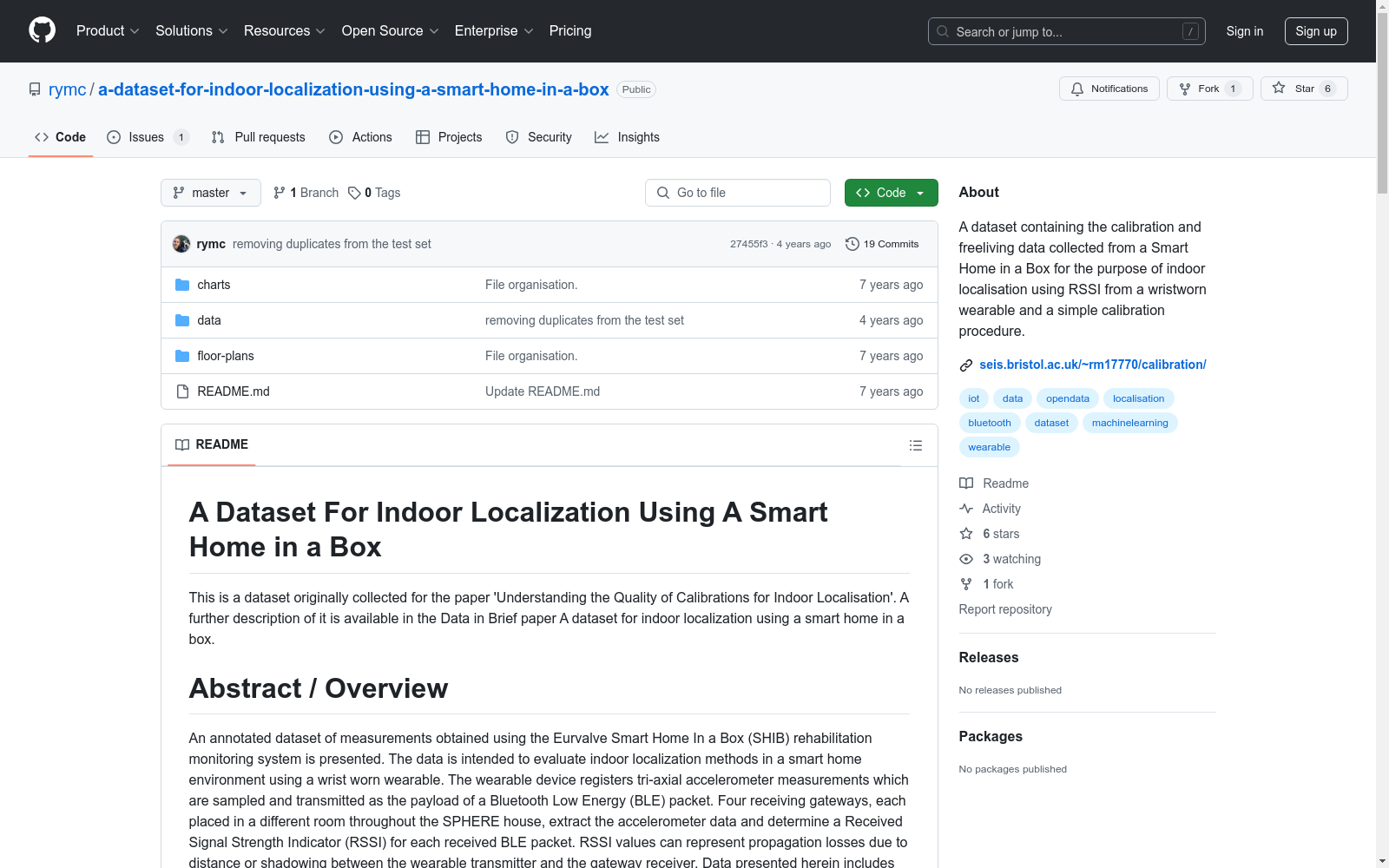The height and width of the screenshot is (868, 1389).
Task: Click the iot topic tag
Action: (x=974, y=398)
